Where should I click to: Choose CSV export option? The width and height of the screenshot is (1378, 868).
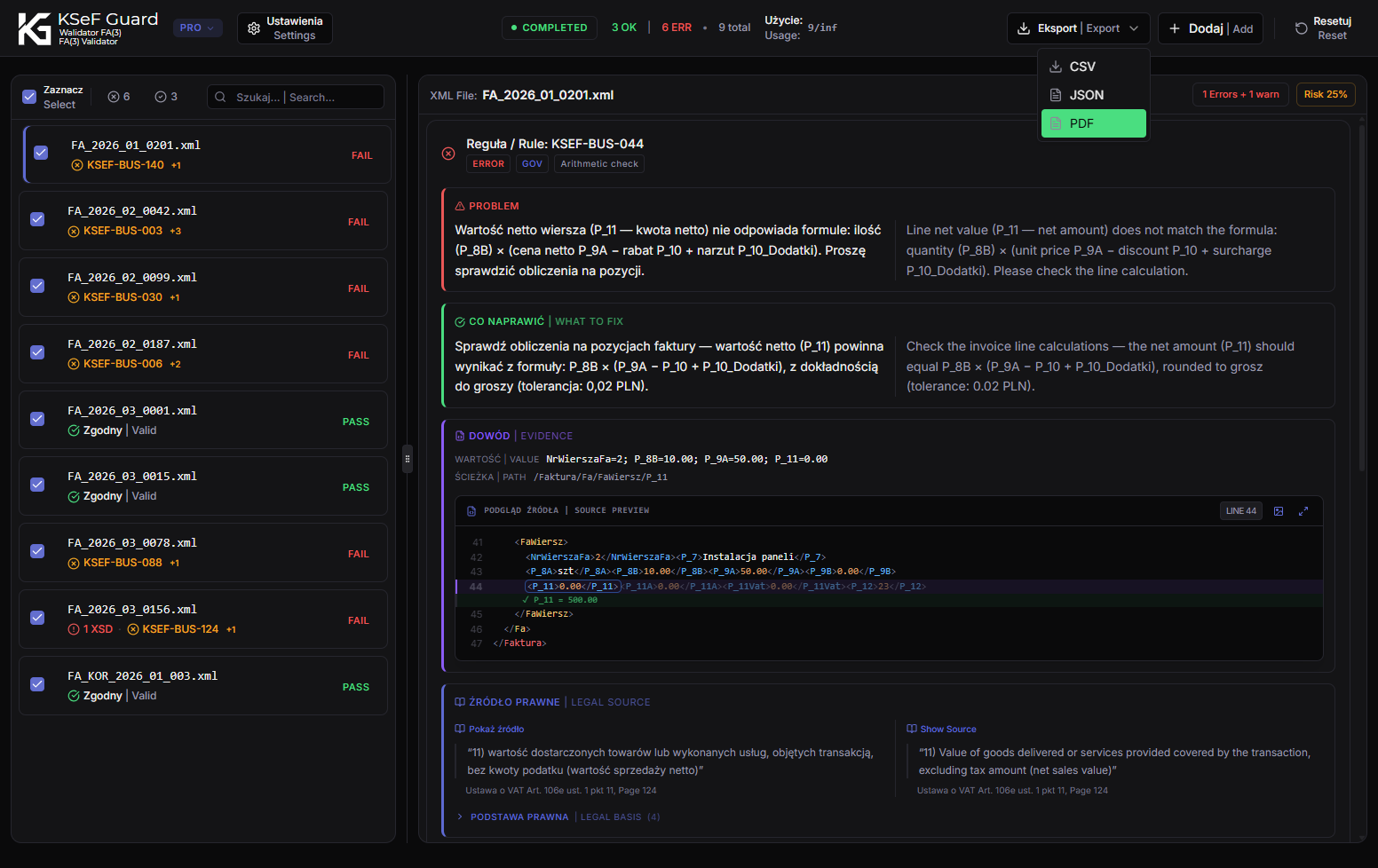tap(1094, 67)
